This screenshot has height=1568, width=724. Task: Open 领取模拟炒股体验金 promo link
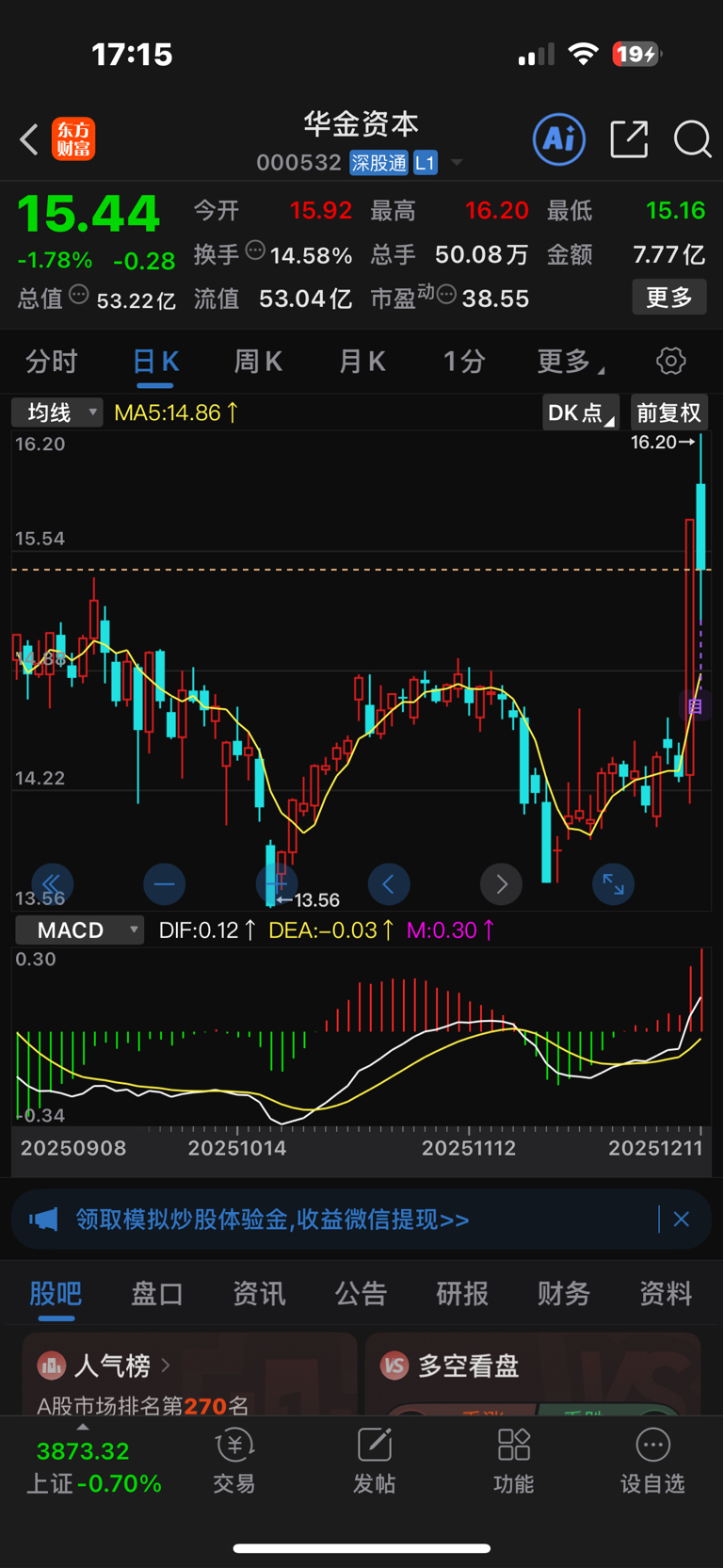[272, 1220]
